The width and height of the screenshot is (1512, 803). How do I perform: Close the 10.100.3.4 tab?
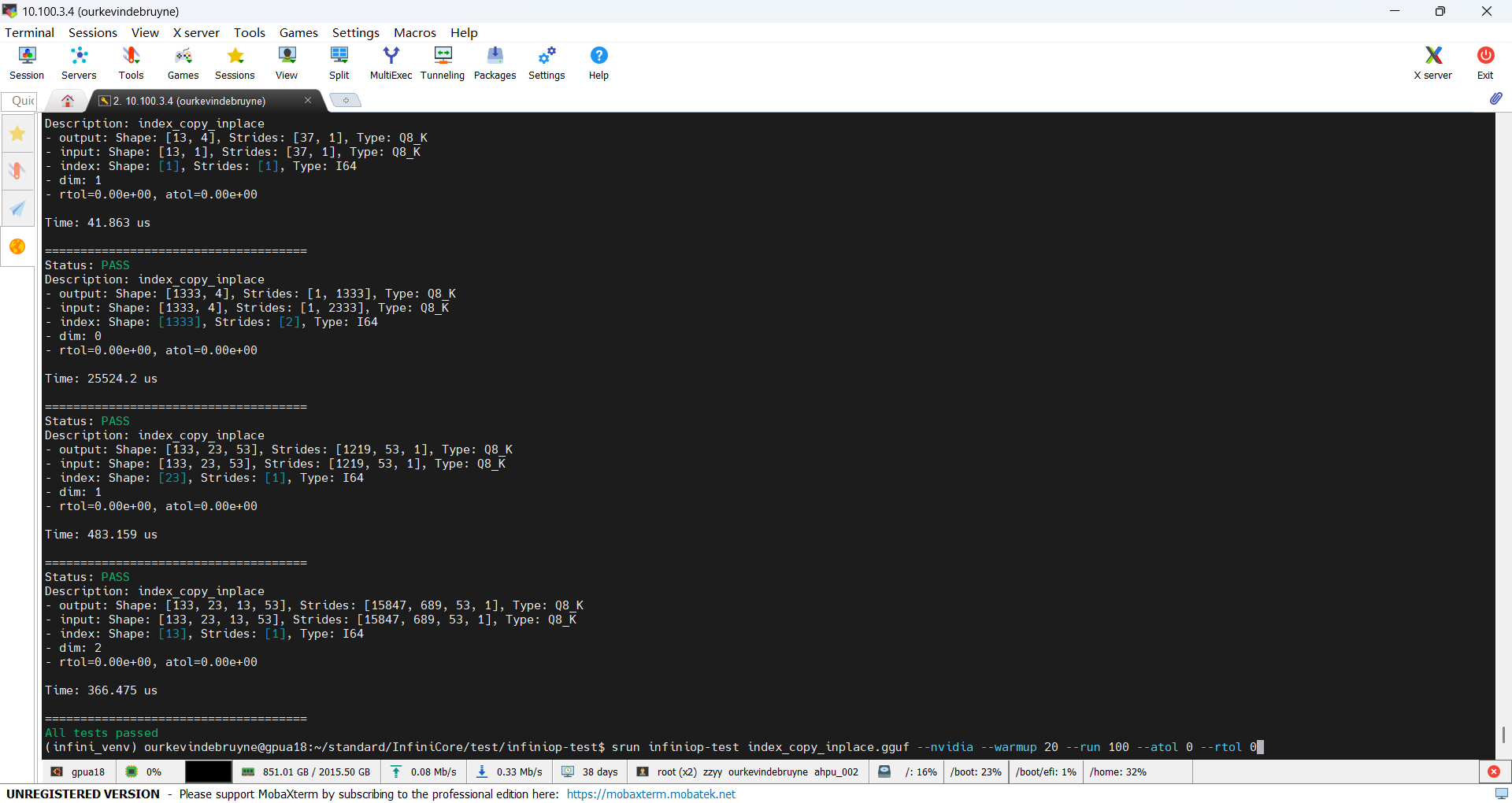[x=308, y=101]
